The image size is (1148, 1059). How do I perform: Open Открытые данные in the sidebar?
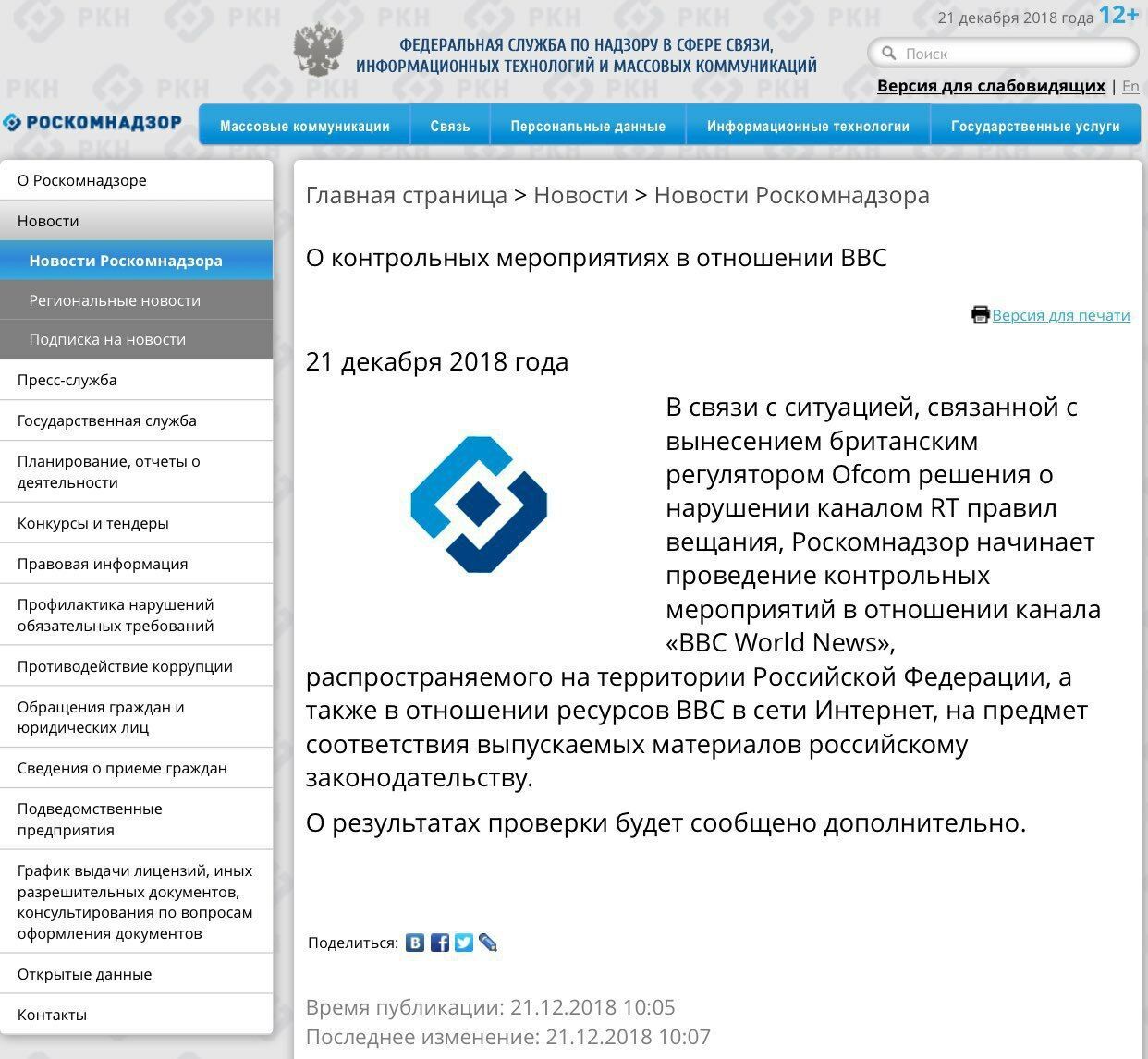pos(137,974)
